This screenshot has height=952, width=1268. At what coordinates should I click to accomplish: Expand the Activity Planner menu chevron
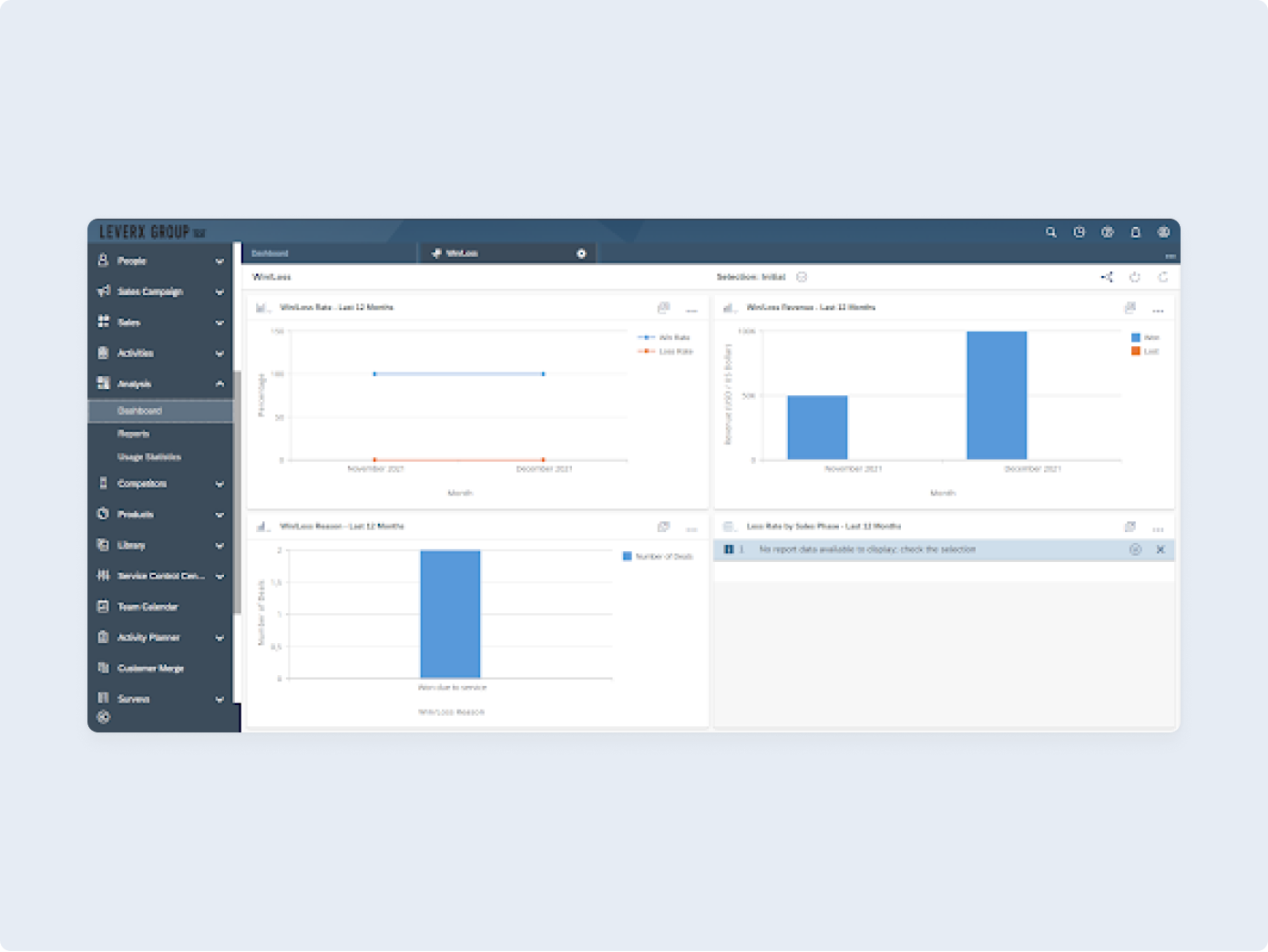[220, 638]
